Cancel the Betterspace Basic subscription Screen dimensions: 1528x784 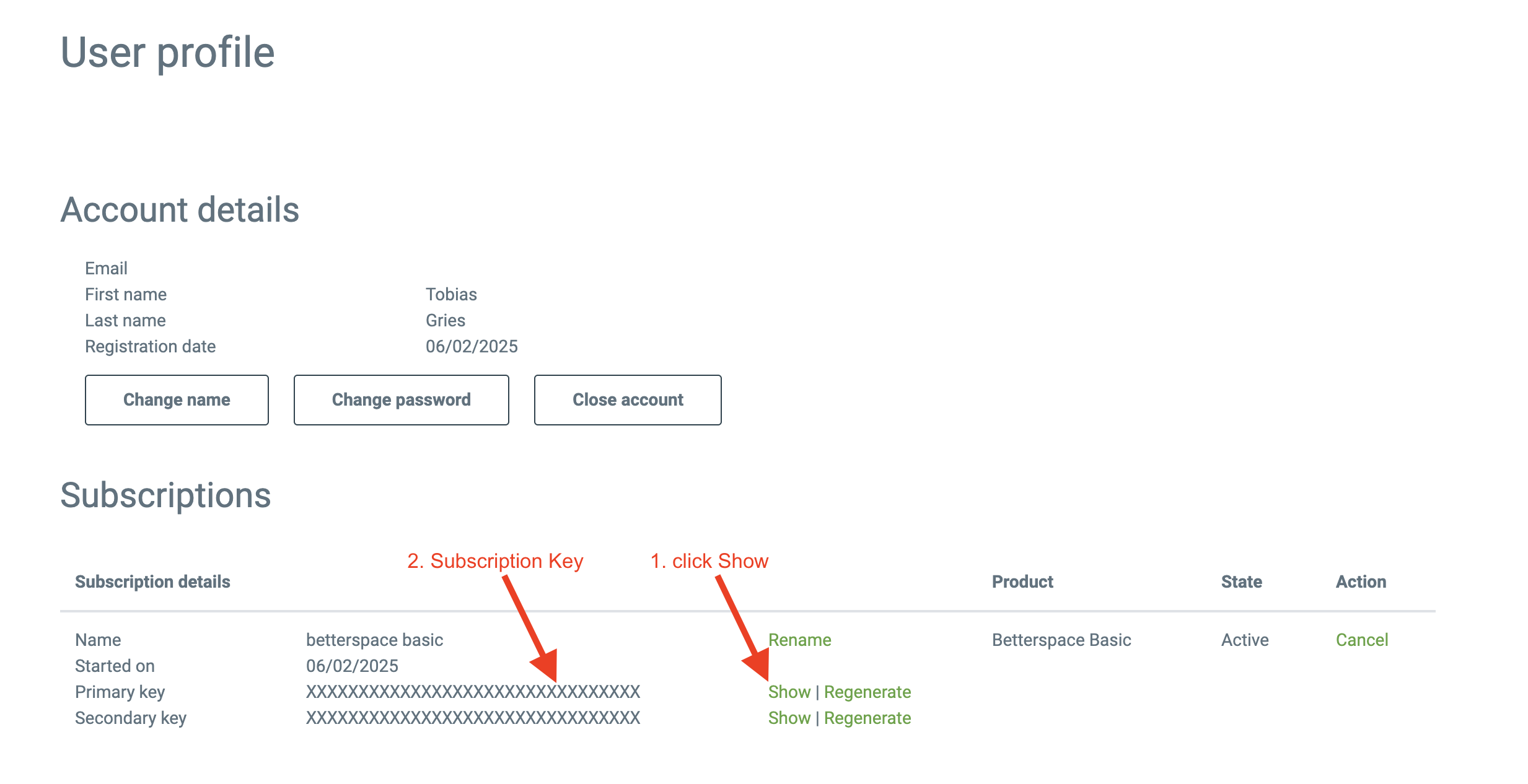tap(1361, 640)
